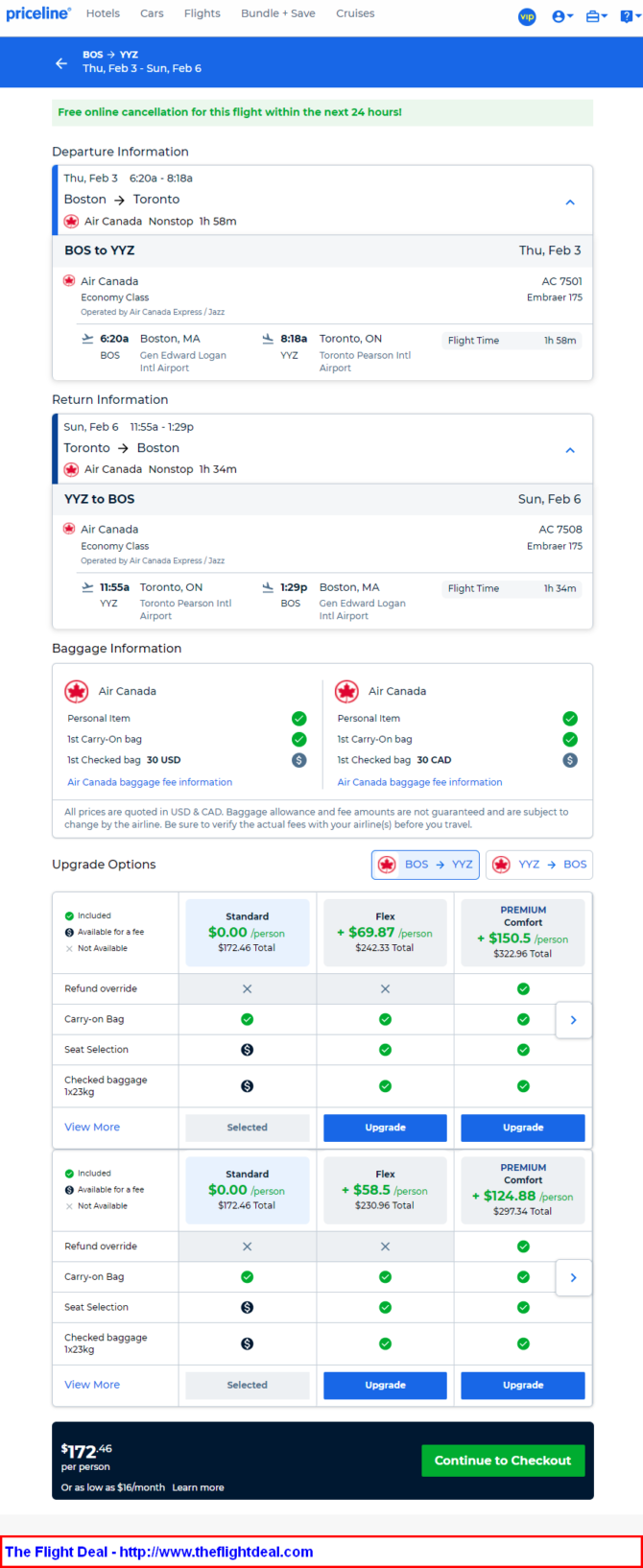Open Learn more about monthly payments
The width and height of the screenshot is (643, 1568).
pos(198,1487)
